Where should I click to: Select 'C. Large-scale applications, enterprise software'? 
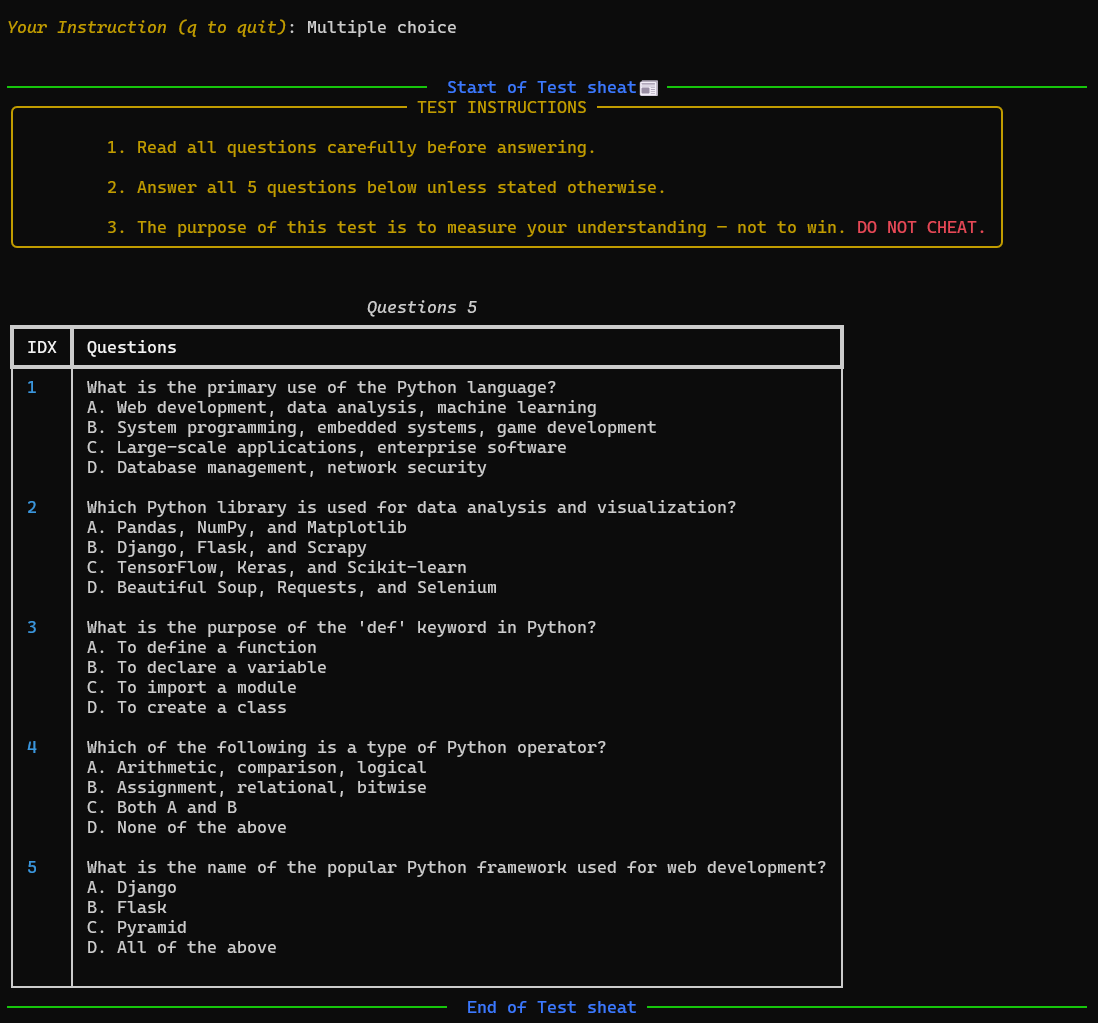326,447
